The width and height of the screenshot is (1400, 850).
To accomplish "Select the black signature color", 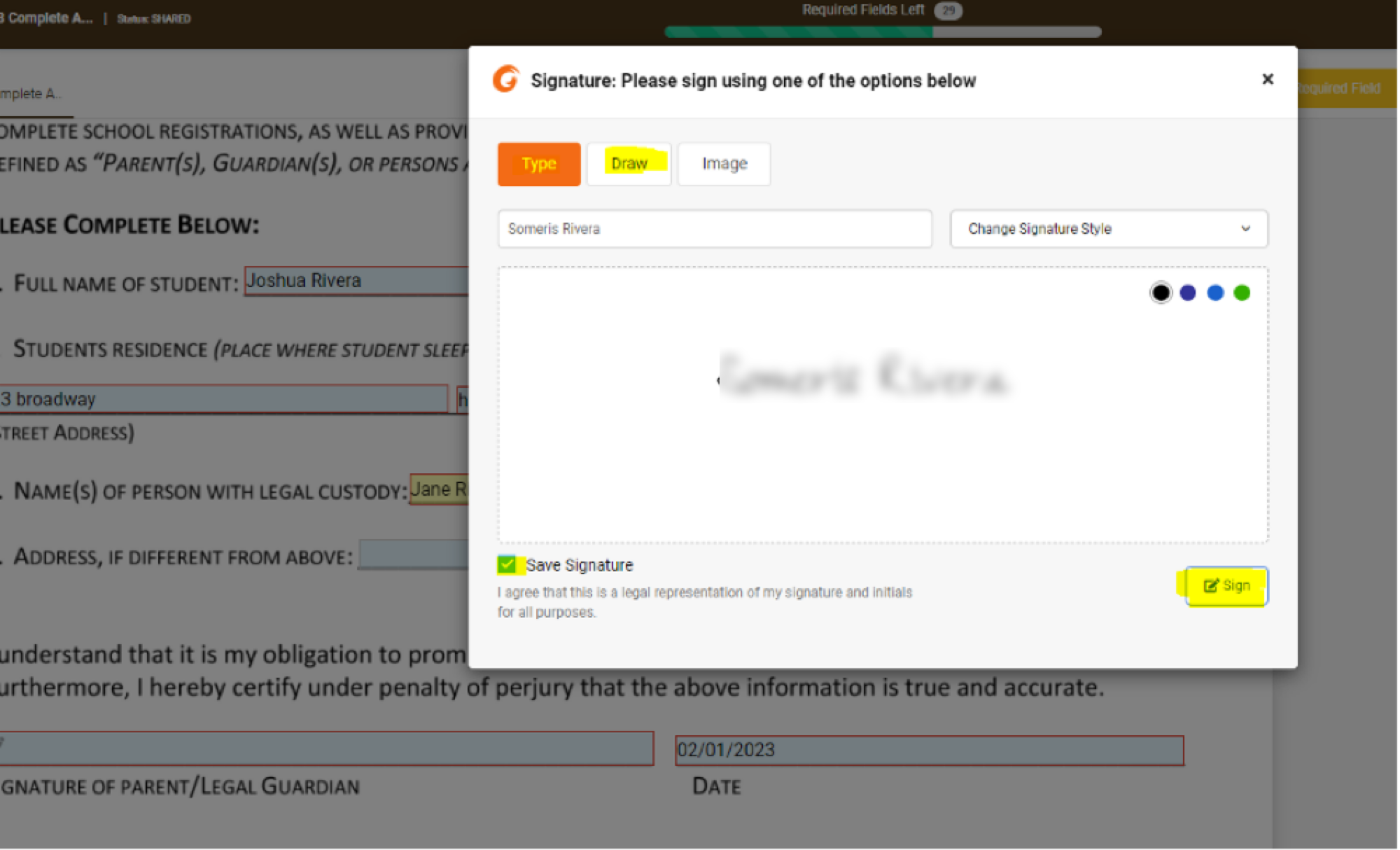I will point(1161,293).
